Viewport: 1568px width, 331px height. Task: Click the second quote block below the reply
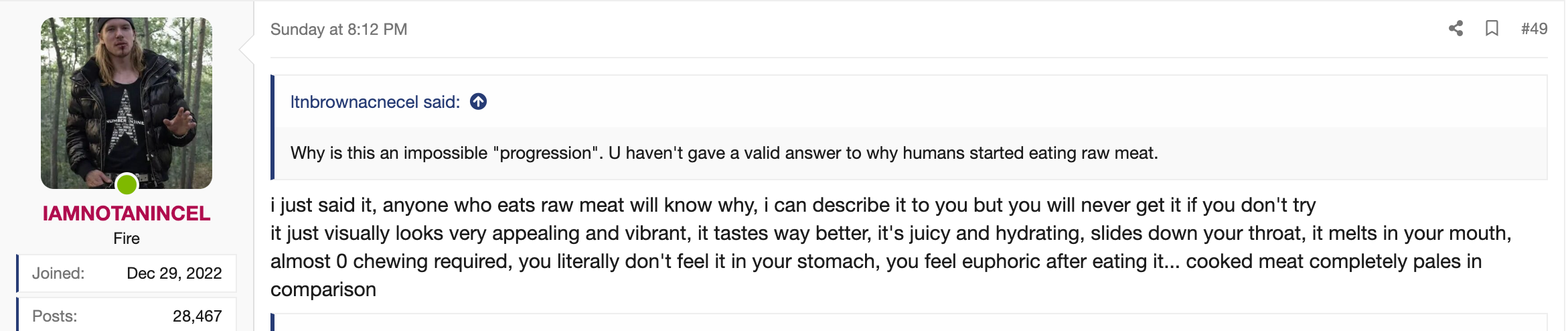click(909, 323)
